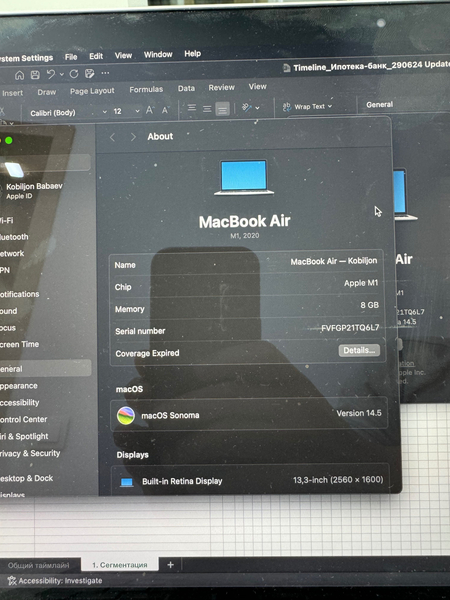Select Wi-Fi in Settings sidebar
The height and width of the screenshot is (600, 450).
tap(7, 220)
